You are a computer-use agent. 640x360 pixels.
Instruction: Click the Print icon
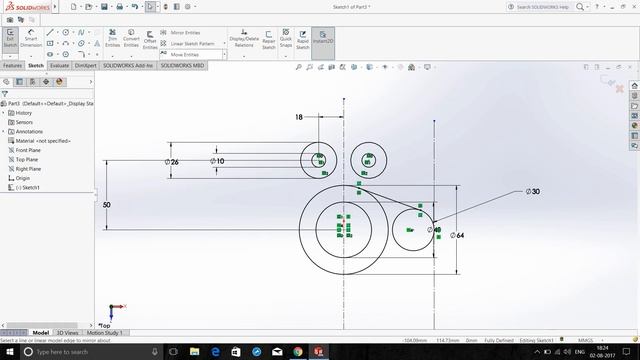120,7
